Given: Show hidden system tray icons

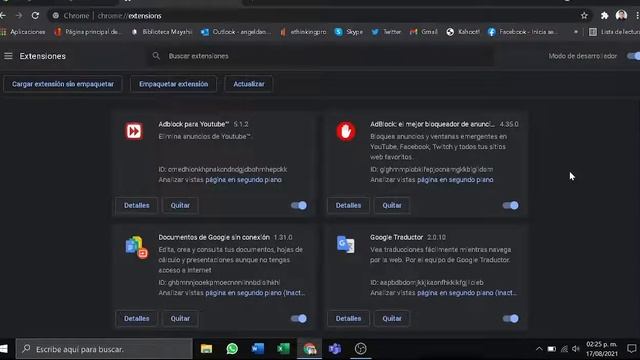Looking at the screenshot, I should coord(539,349).
